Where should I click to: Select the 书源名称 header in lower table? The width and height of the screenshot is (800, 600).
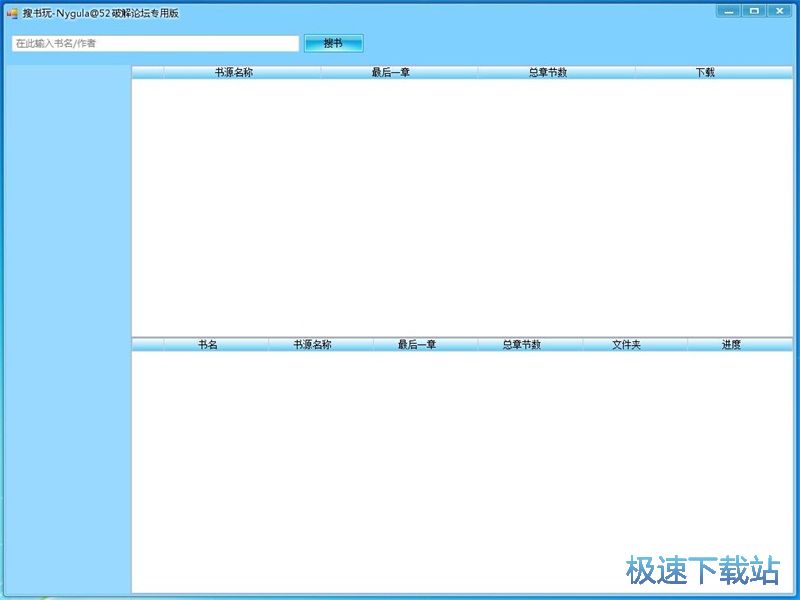321,345
